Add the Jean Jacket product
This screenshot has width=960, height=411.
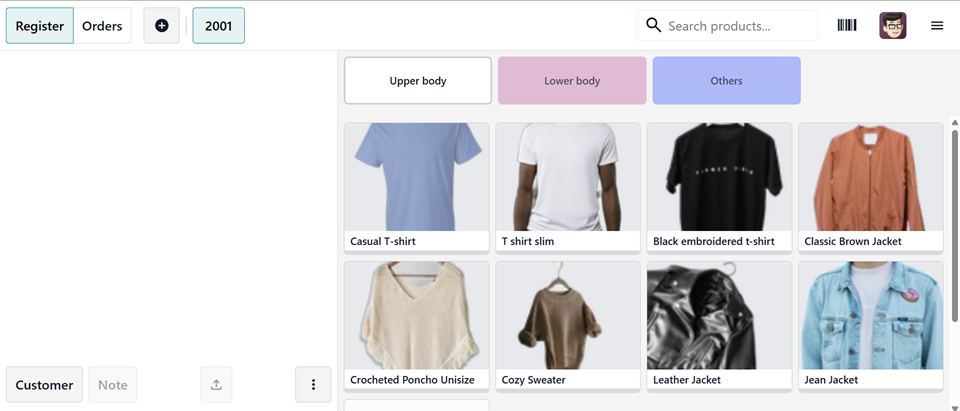(871, 326)
